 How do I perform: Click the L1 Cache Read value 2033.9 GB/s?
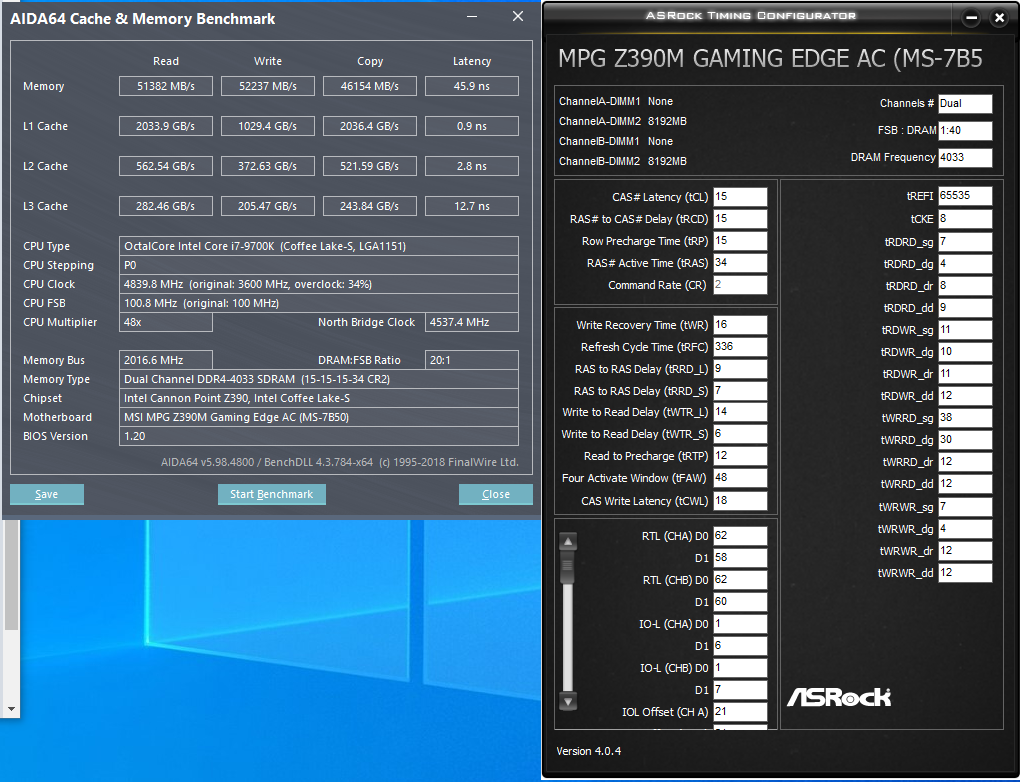tap(166, 126)
